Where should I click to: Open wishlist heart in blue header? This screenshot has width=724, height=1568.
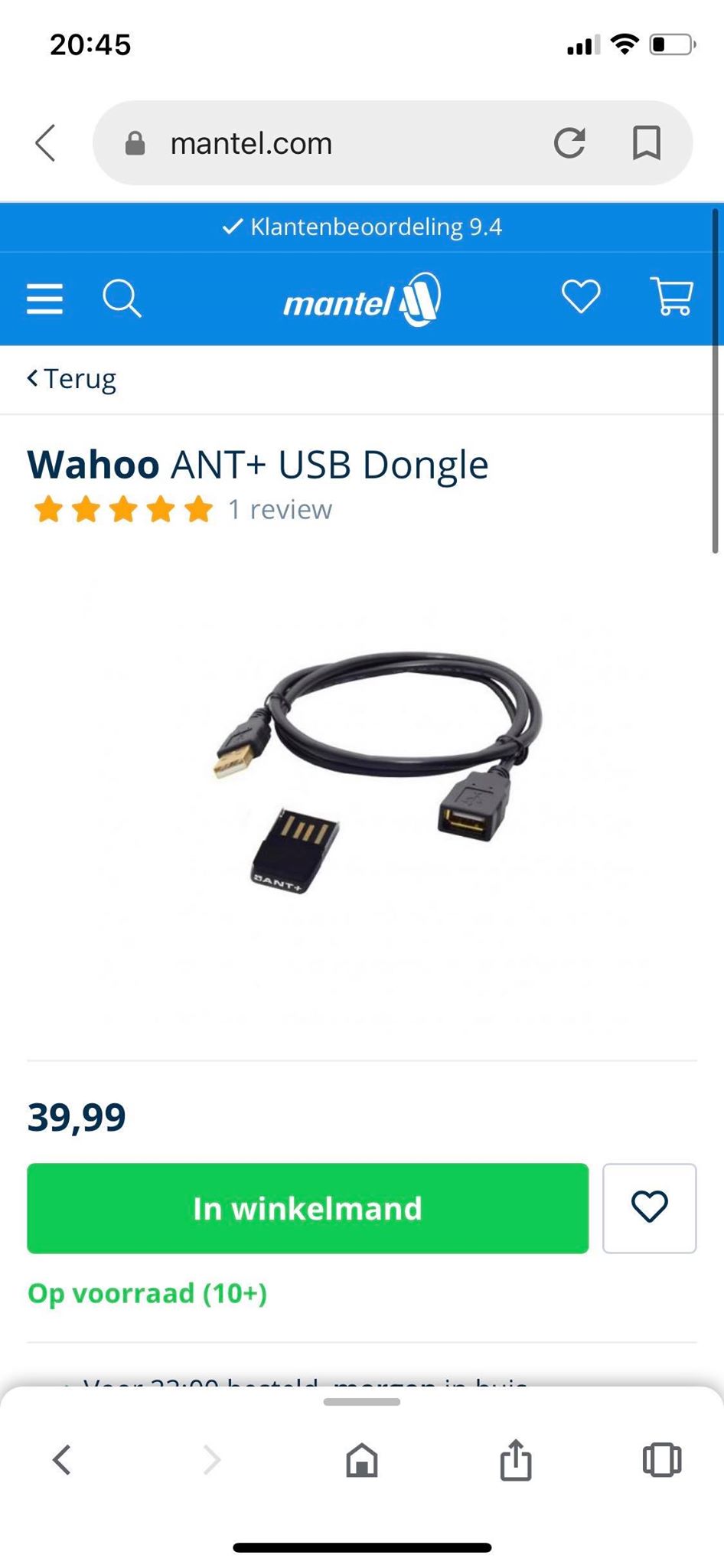tap(581, 297)
